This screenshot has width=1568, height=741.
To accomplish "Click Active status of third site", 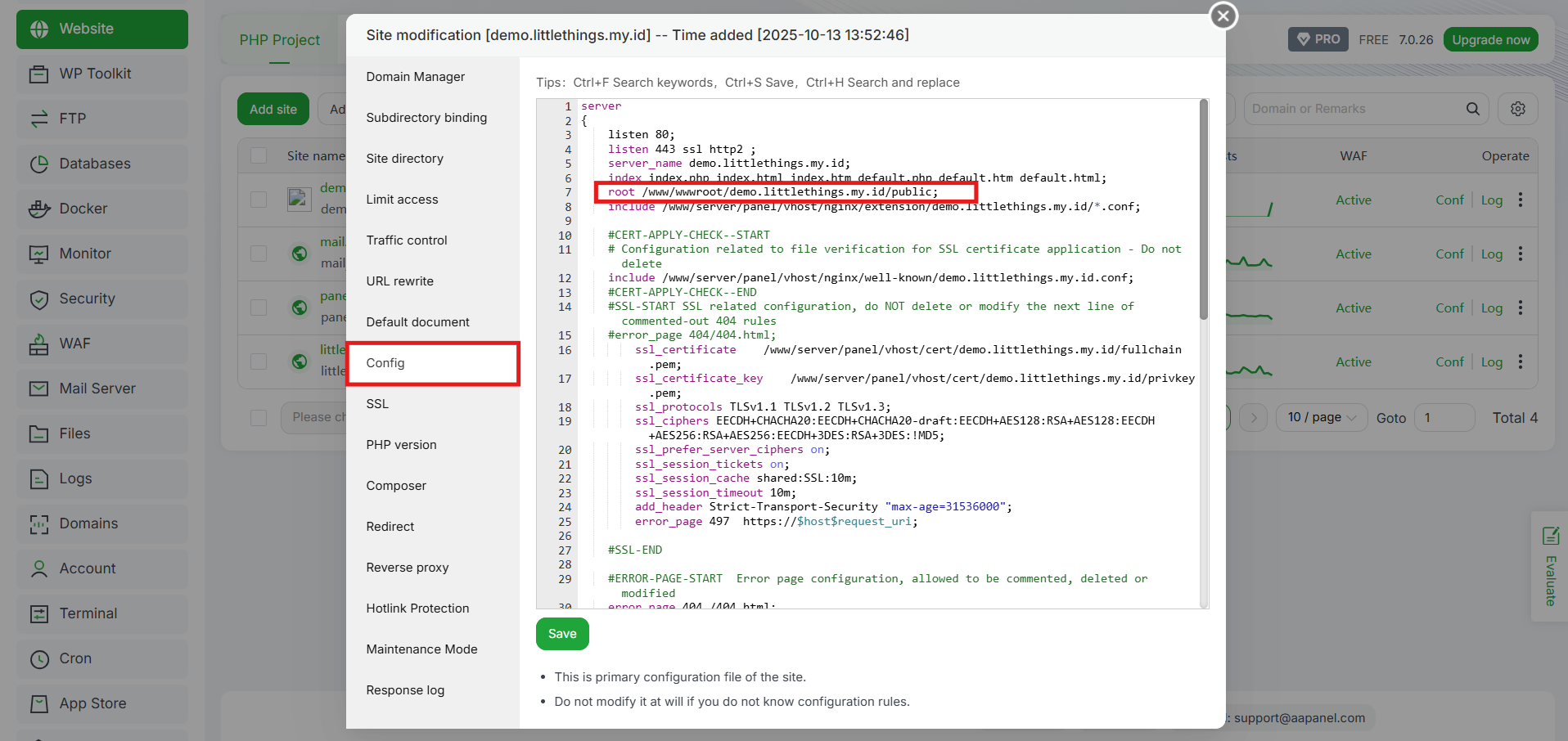I will [1354, 308].
